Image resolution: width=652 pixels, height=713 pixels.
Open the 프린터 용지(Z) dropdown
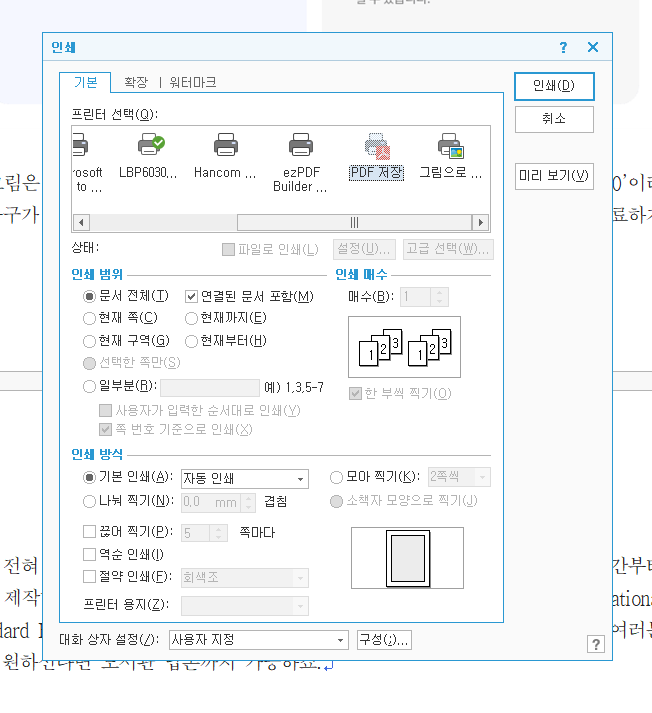[245, 606]
